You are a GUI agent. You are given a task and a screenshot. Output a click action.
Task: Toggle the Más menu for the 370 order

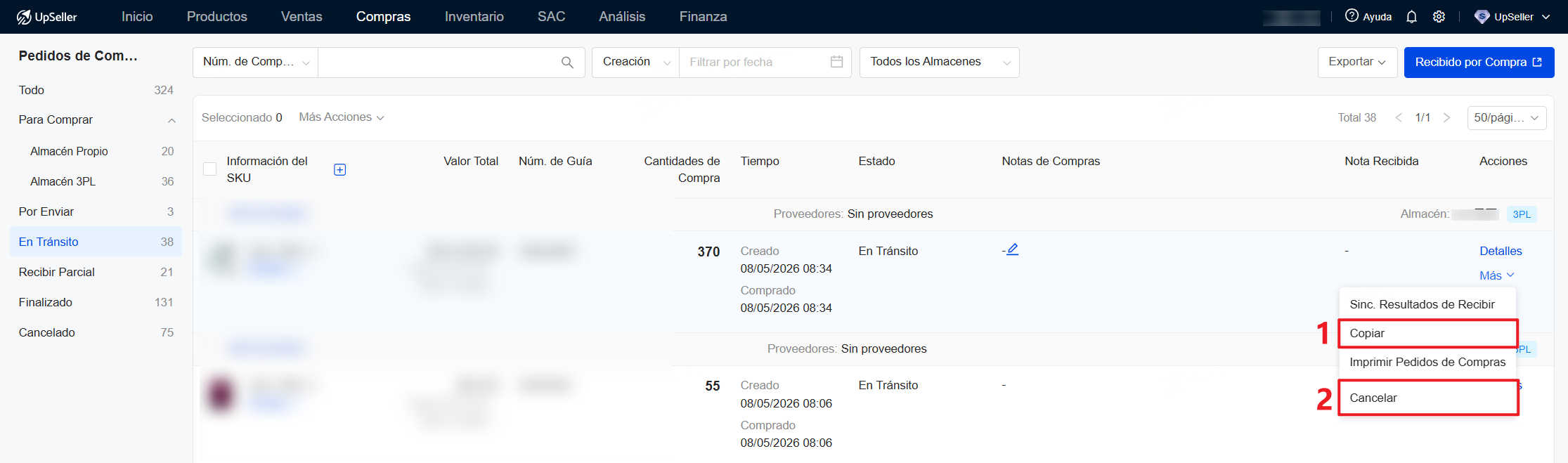point(1496,275)
